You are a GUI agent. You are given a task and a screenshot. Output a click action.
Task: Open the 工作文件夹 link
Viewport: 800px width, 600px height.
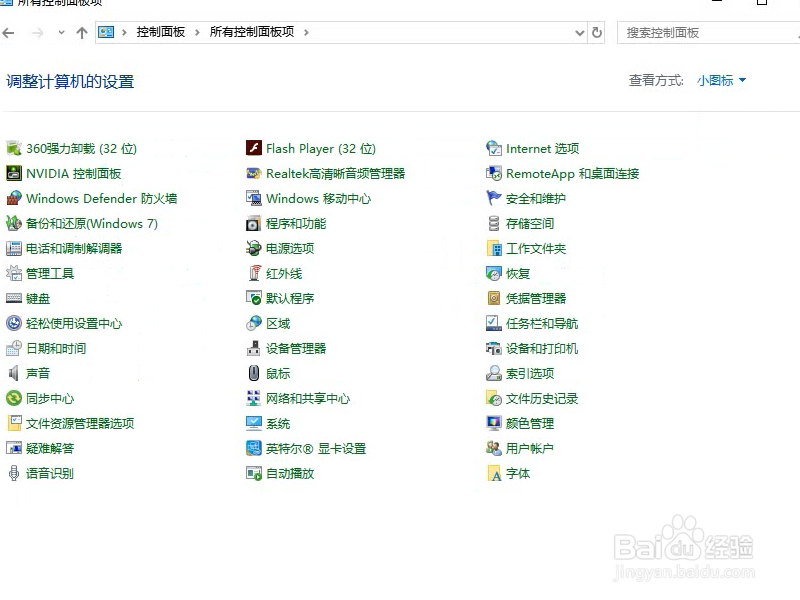pyautogui.click(x=536, y=248)
